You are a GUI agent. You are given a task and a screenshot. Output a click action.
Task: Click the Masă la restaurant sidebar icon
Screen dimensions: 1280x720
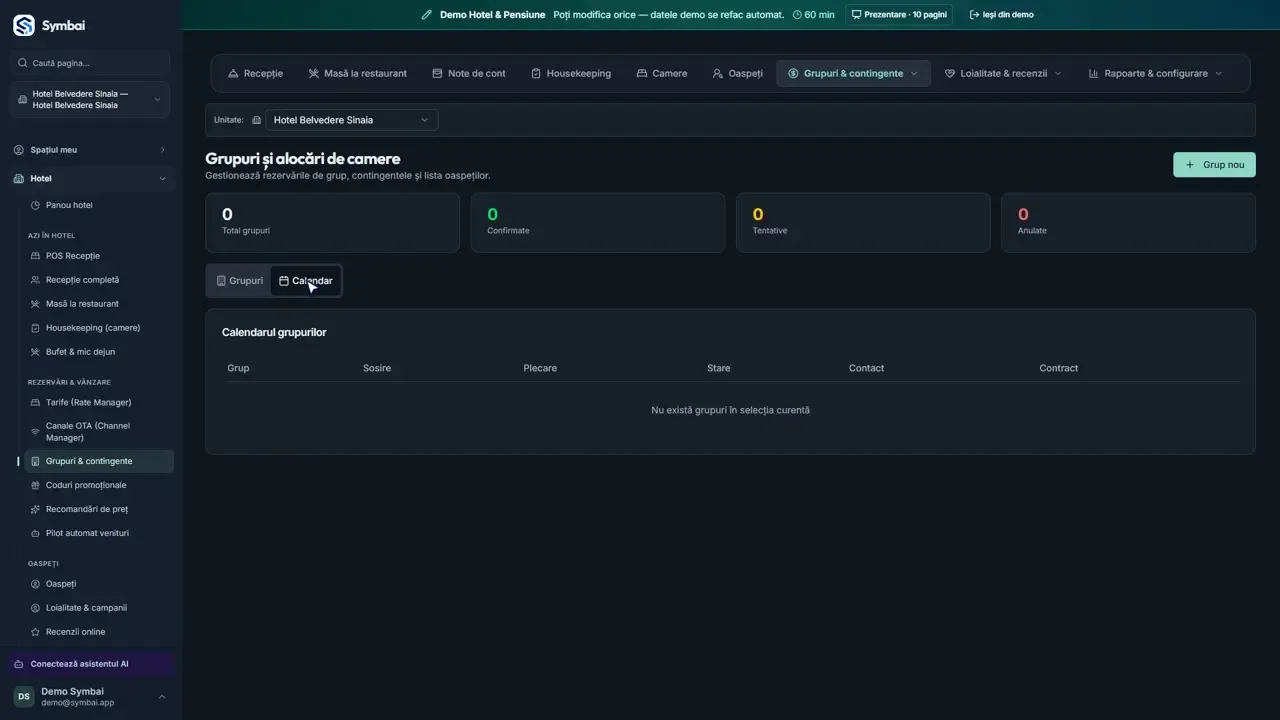35,304
